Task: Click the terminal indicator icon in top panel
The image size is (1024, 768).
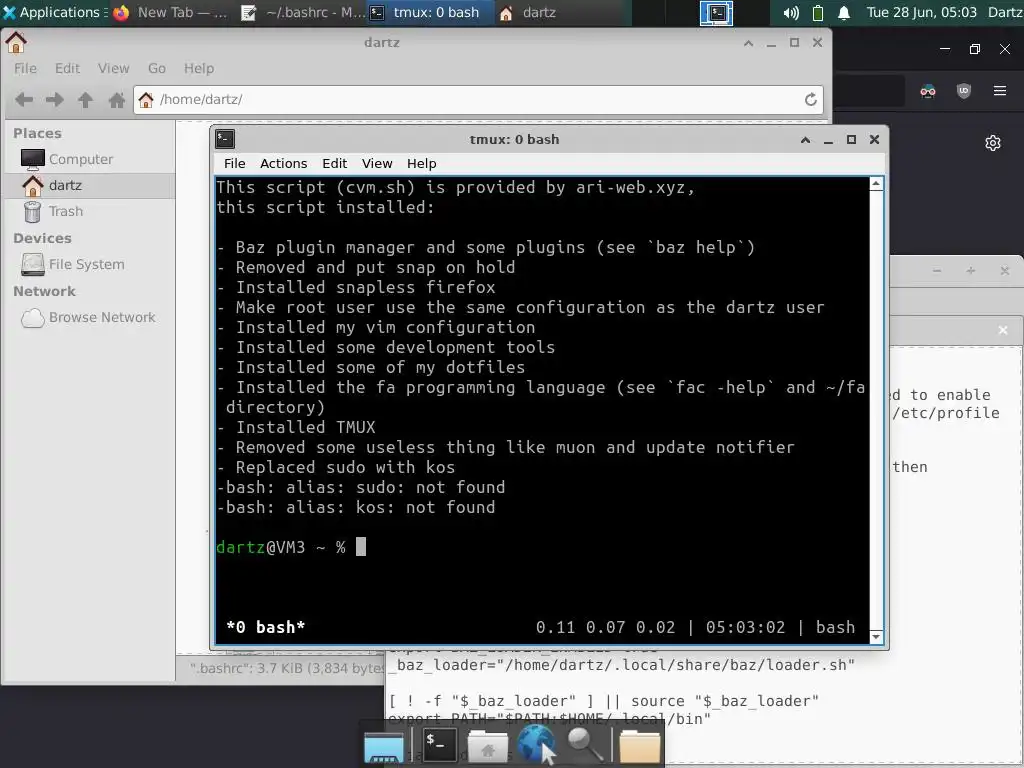Action: point(716,13)
